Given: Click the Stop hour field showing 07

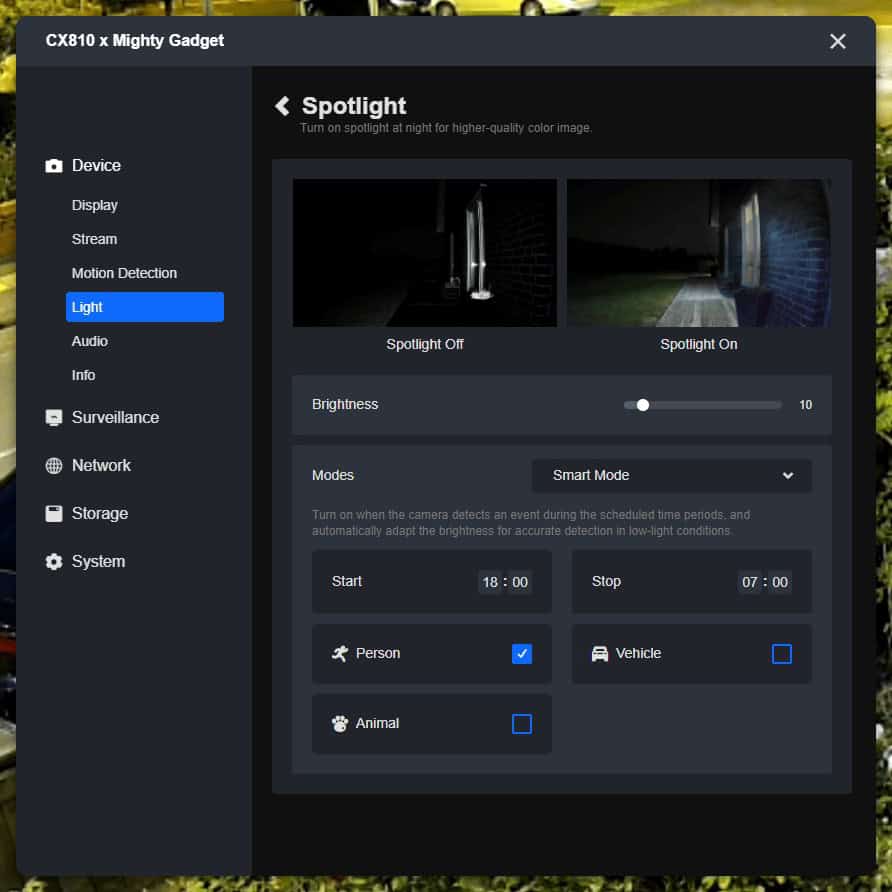Looking at the screenshot, I should pos(750,582).
